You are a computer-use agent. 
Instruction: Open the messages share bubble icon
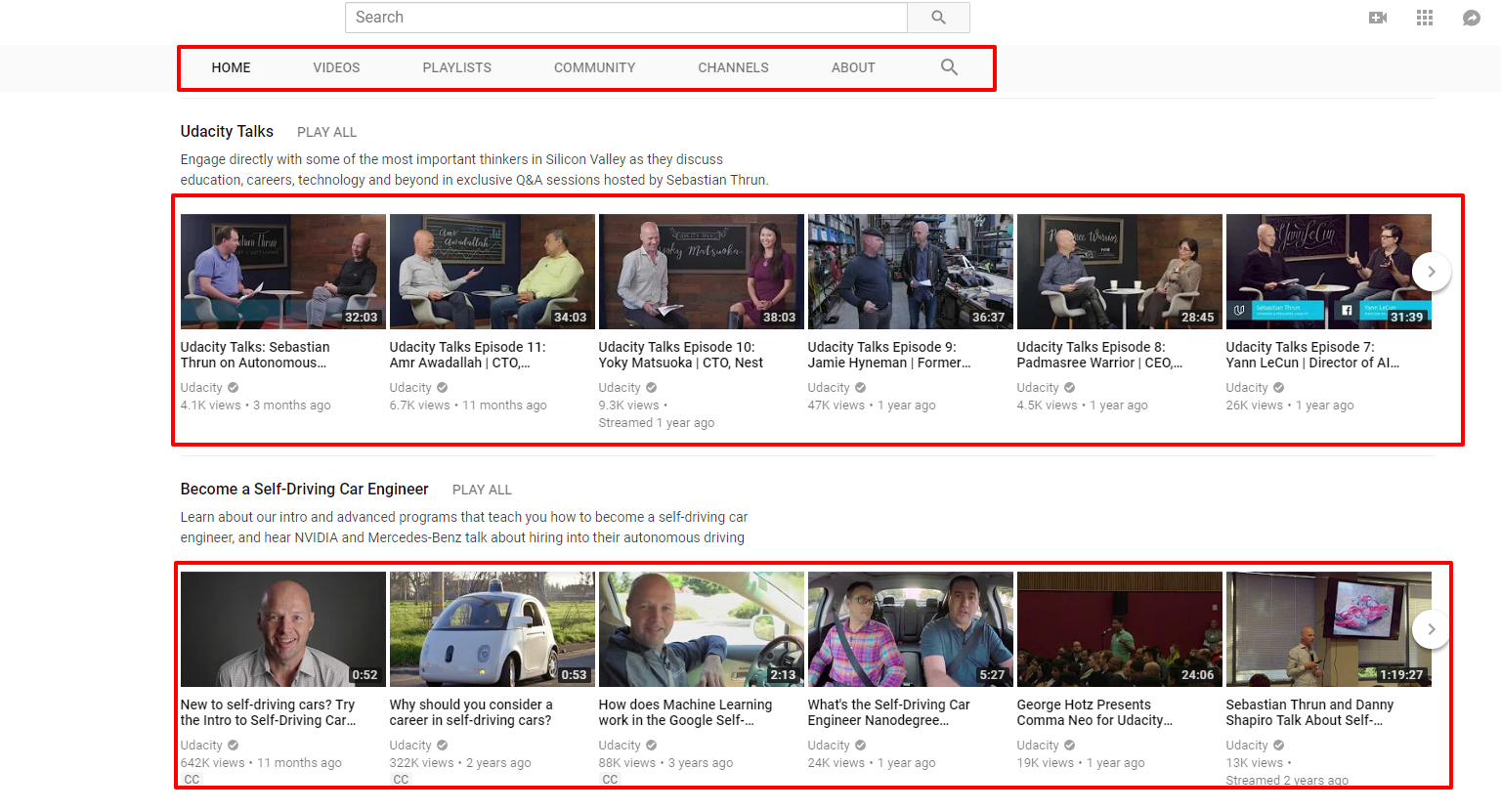(x=1471, y=18)
